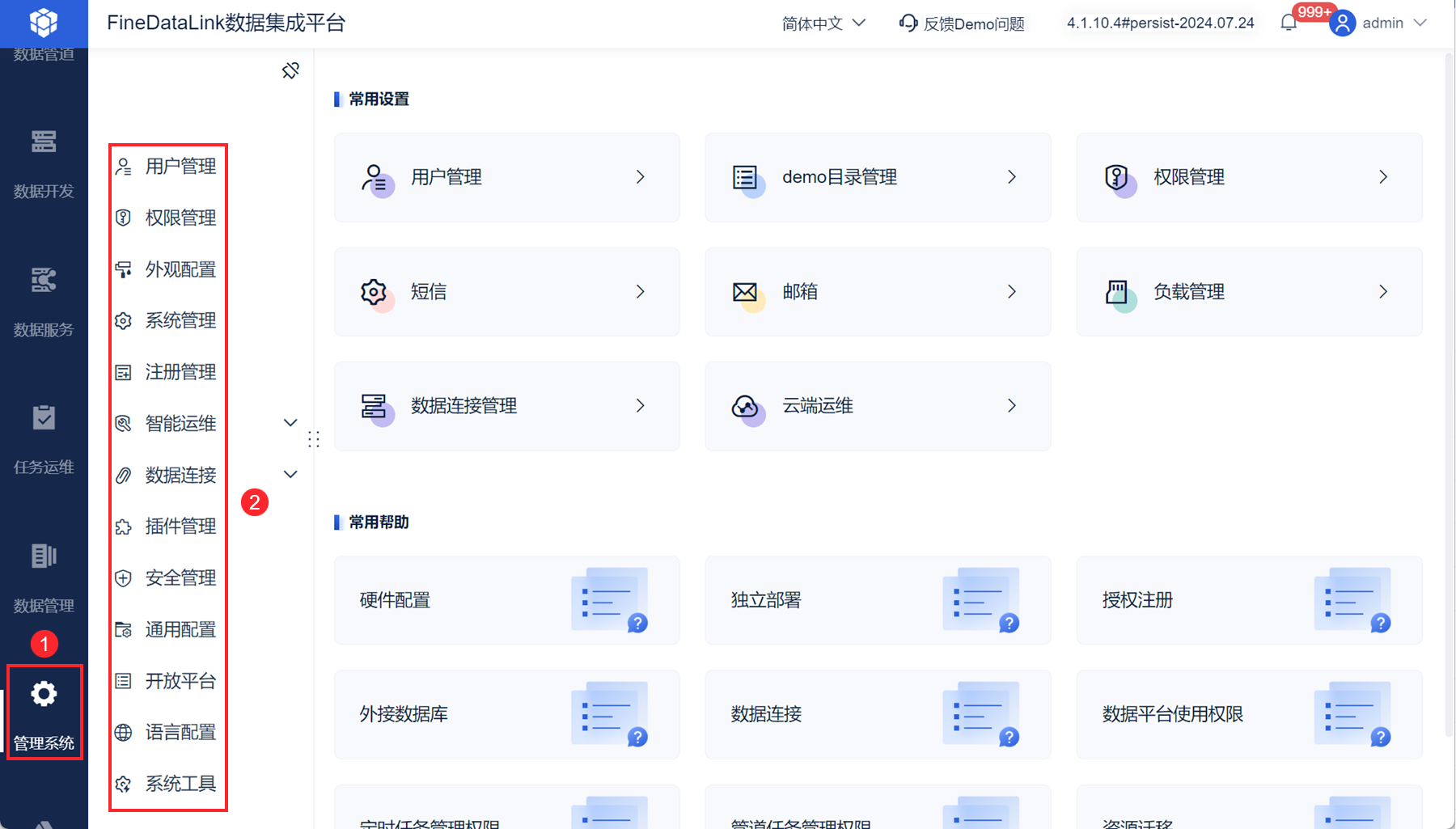
Task: Click the 反馈Demo问题 link
Action: click(x=974, y=24)
